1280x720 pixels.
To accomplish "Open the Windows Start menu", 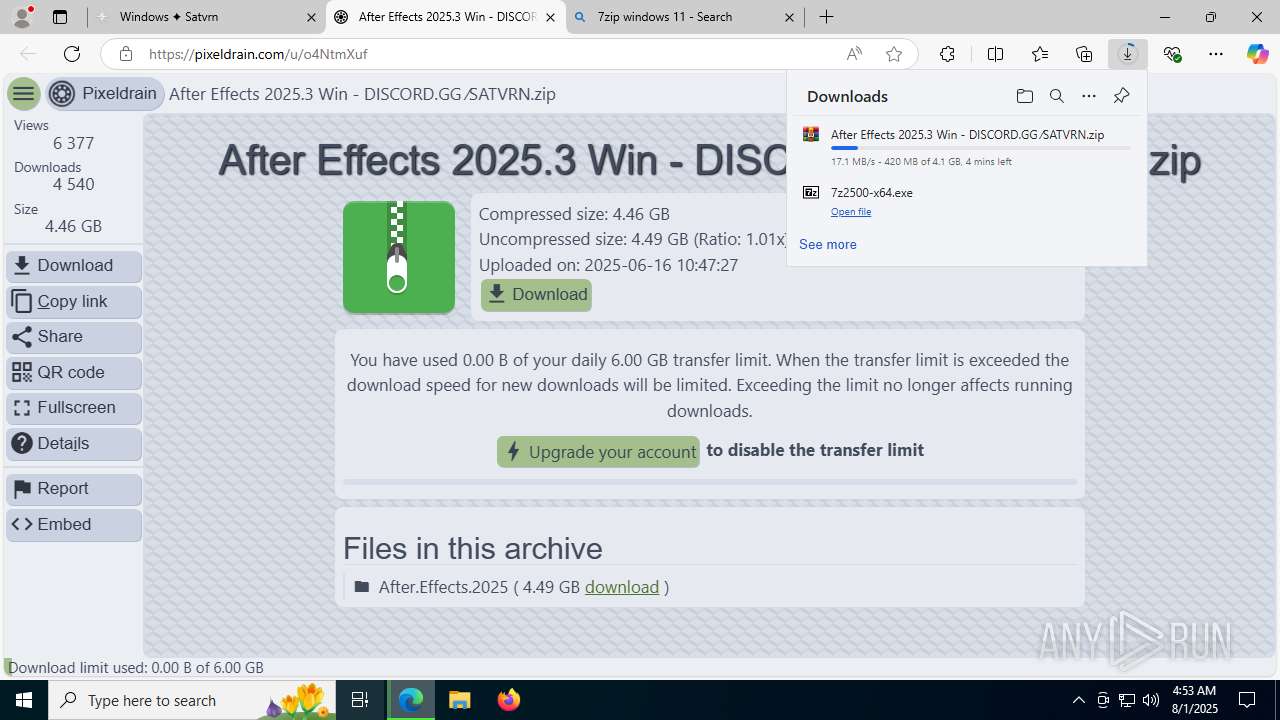I will [24, 700].
